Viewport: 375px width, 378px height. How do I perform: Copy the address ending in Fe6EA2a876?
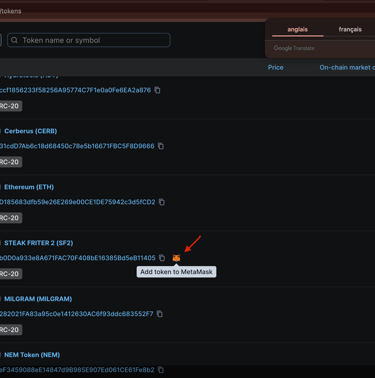157,90
